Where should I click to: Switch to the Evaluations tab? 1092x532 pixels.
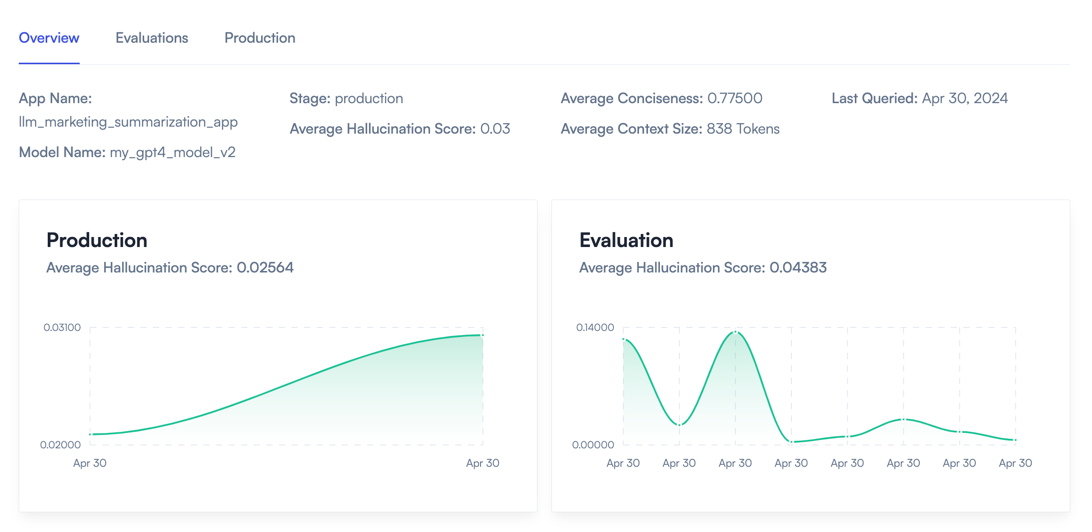pyautogui.click(x=151, y=38)
